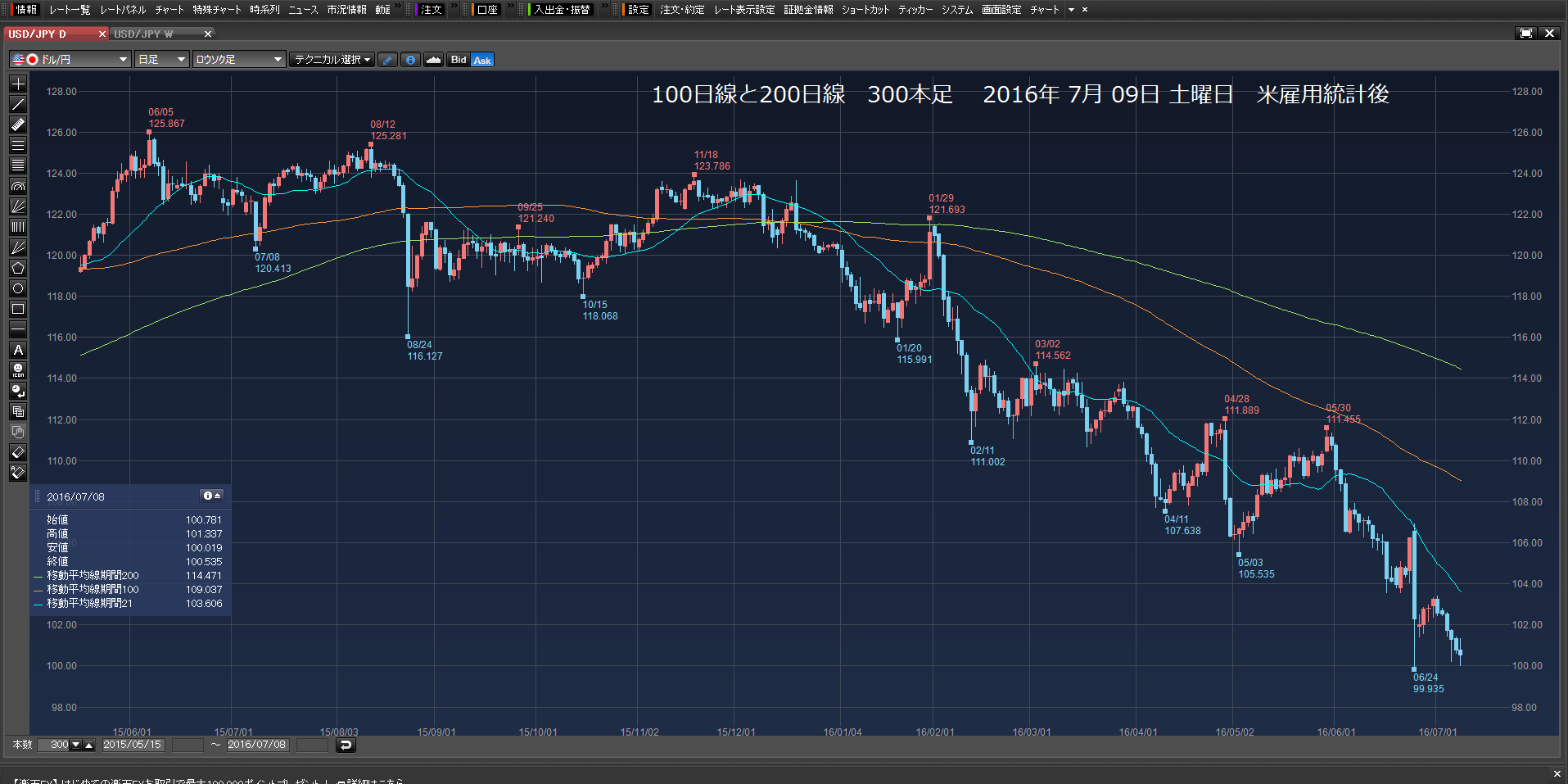Screen dimensions: 1568x784
Task: Open the レートパネル menu
Action: tap(123, 10)
